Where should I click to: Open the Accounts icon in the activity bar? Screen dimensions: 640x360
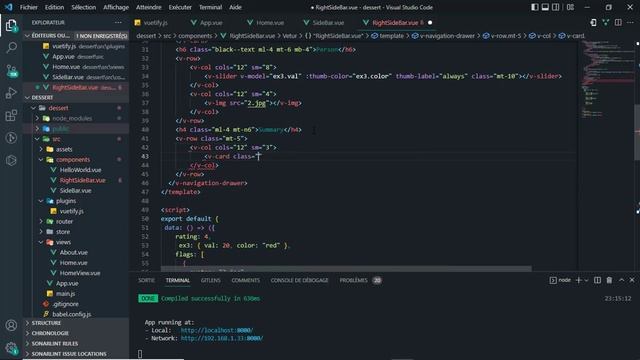click(x=11, y=325)
